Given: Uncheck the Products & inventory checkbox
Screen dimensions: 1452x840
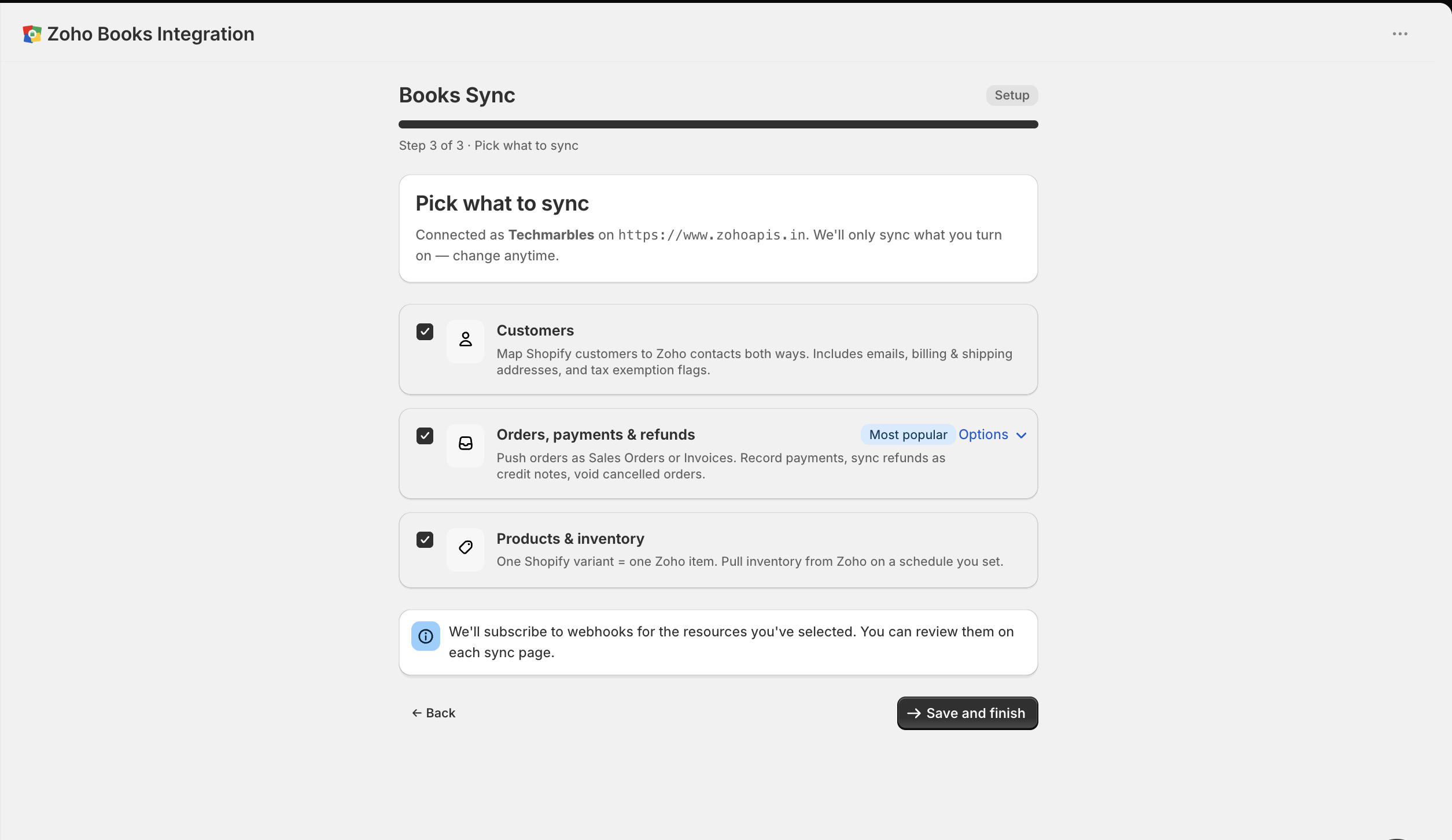Looking at the screenshot, I should (x=425, y=540).
